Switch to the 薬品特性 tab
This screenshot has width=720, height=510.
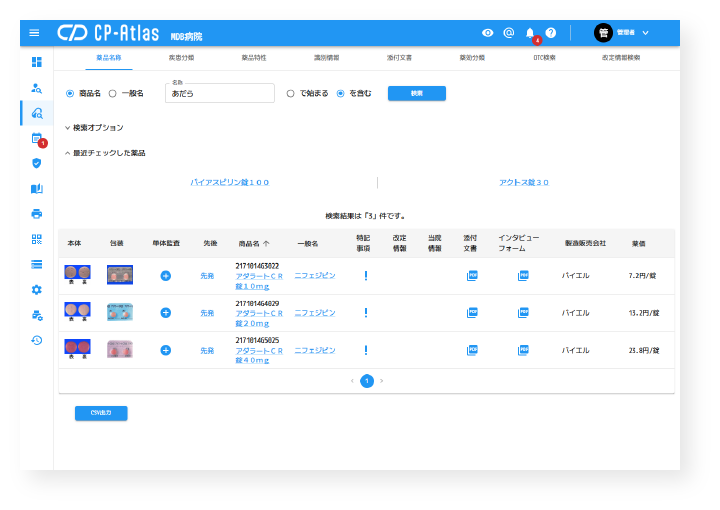[x=254, y=58]
